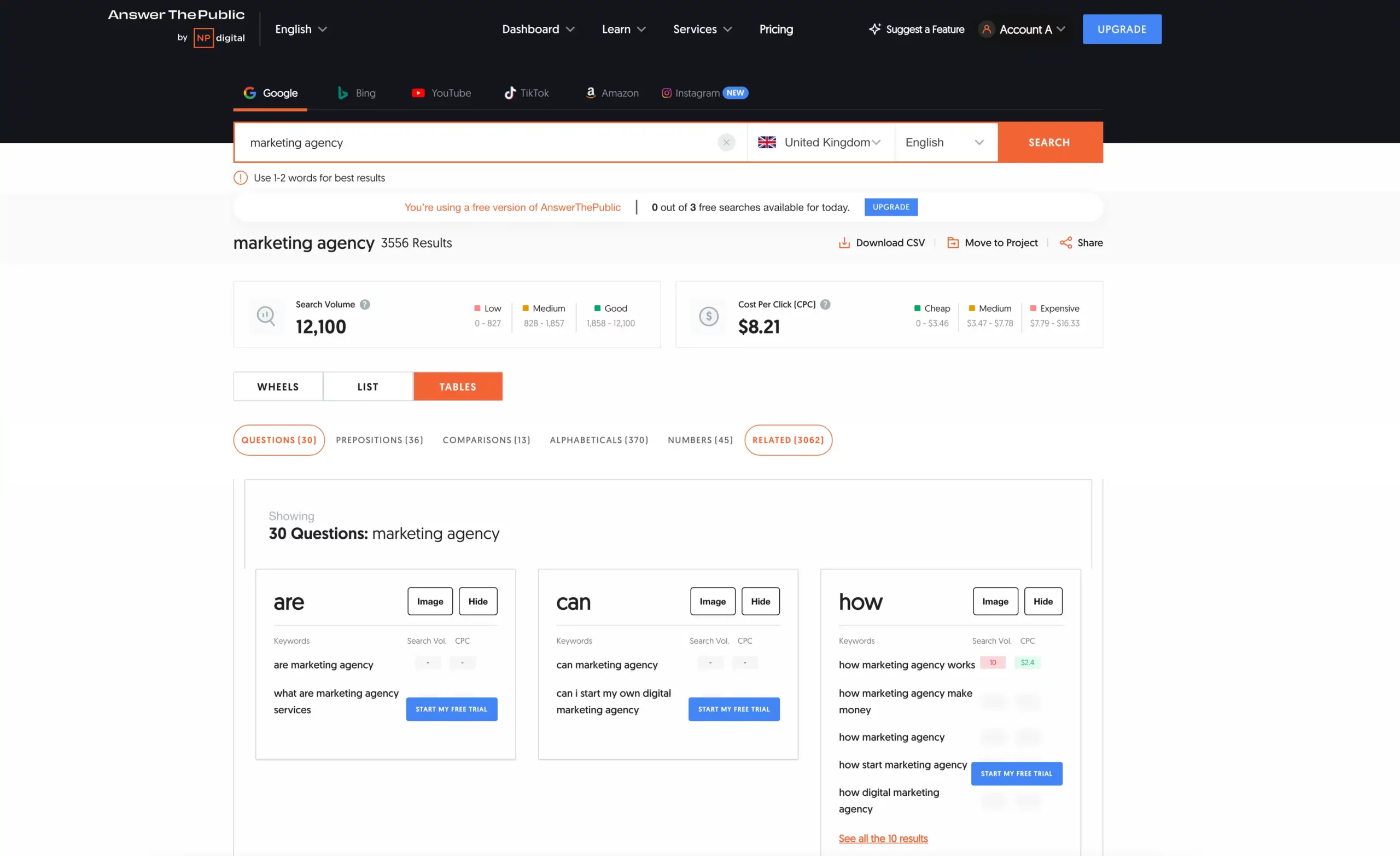
Task: Select the YouTube search source
Action: pos(441,92)
